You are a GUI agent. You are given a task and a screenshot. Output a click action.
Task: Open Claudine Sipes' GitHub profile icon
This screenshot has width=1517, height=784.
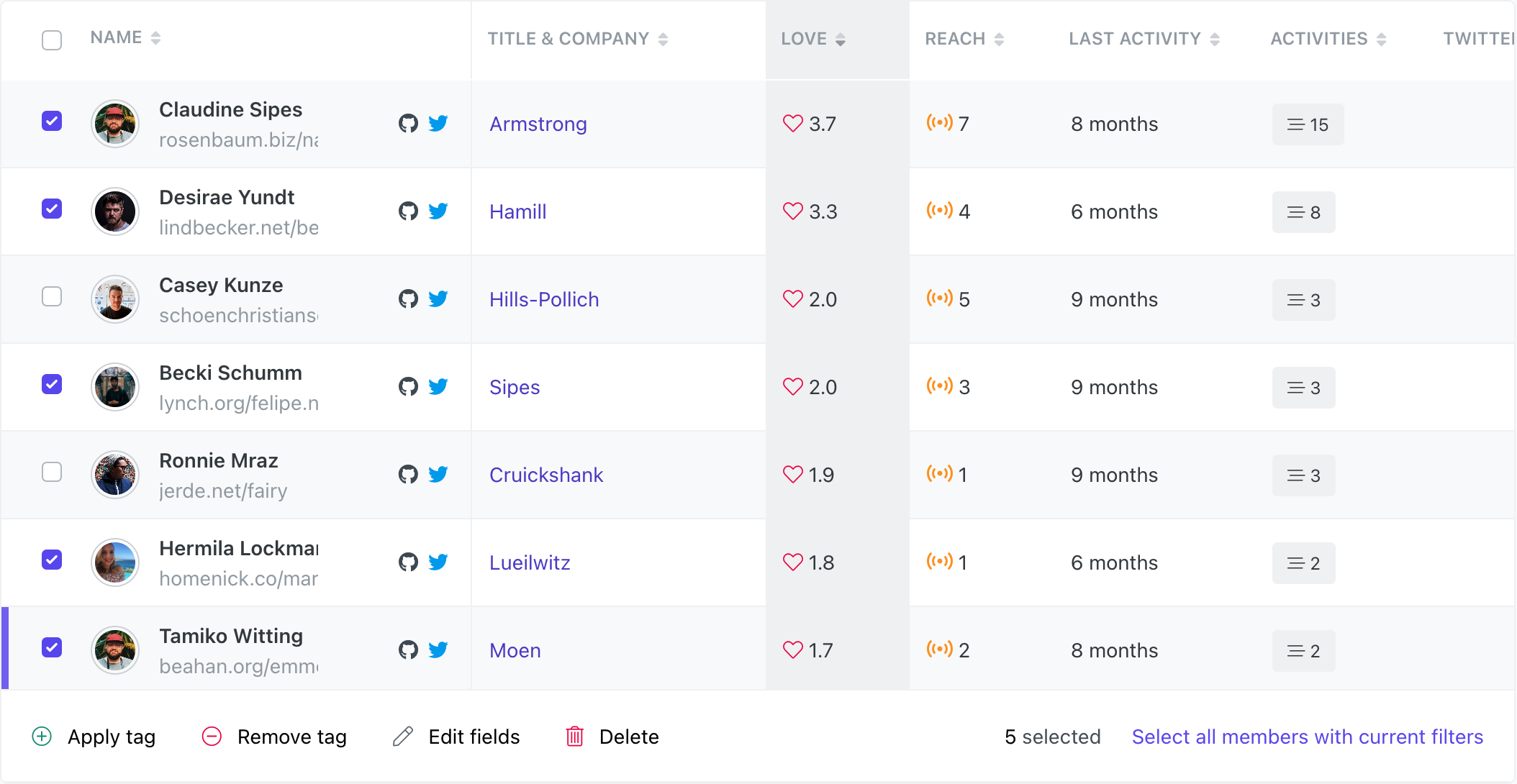coord(408,124)
